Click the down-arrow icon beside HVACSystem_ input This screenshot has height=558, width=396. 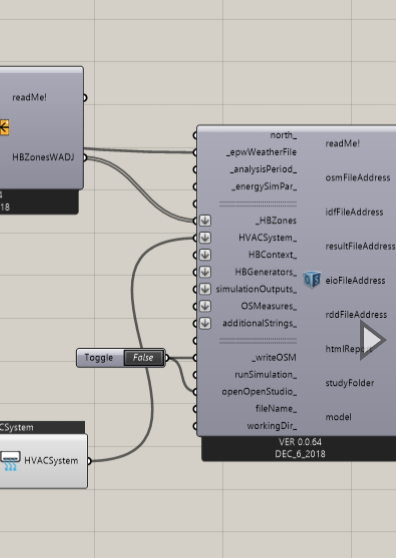205,238
